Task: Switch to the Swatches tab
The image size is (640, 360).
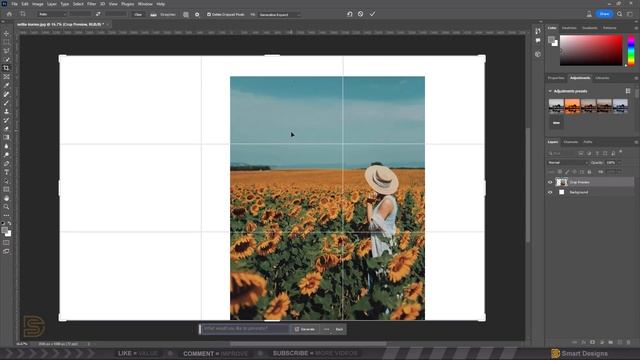Action: pyautogui.click(x=569, y=28)
